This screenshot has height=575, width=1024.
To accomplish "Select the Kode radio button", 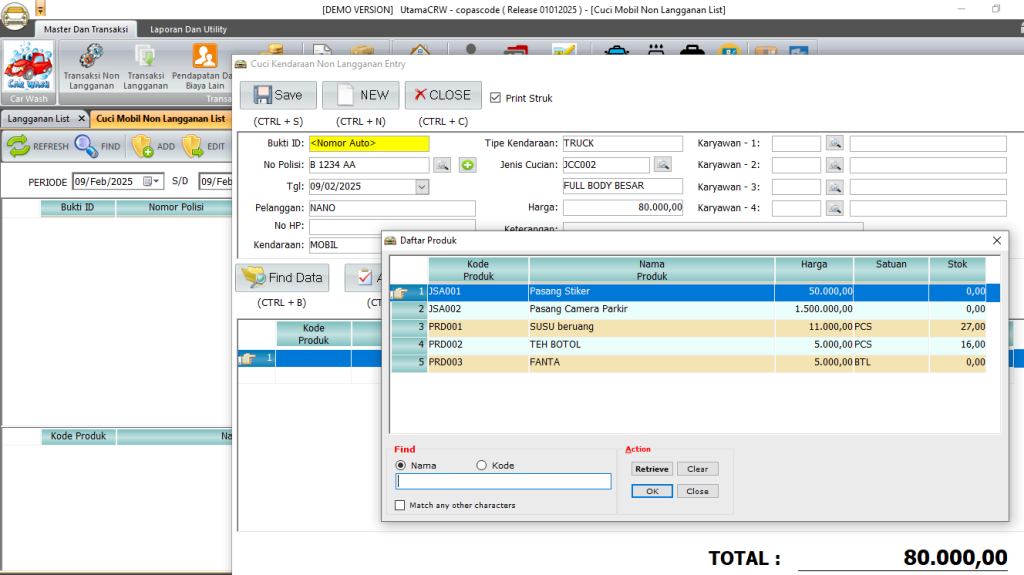I will click(x=481, y=465).
